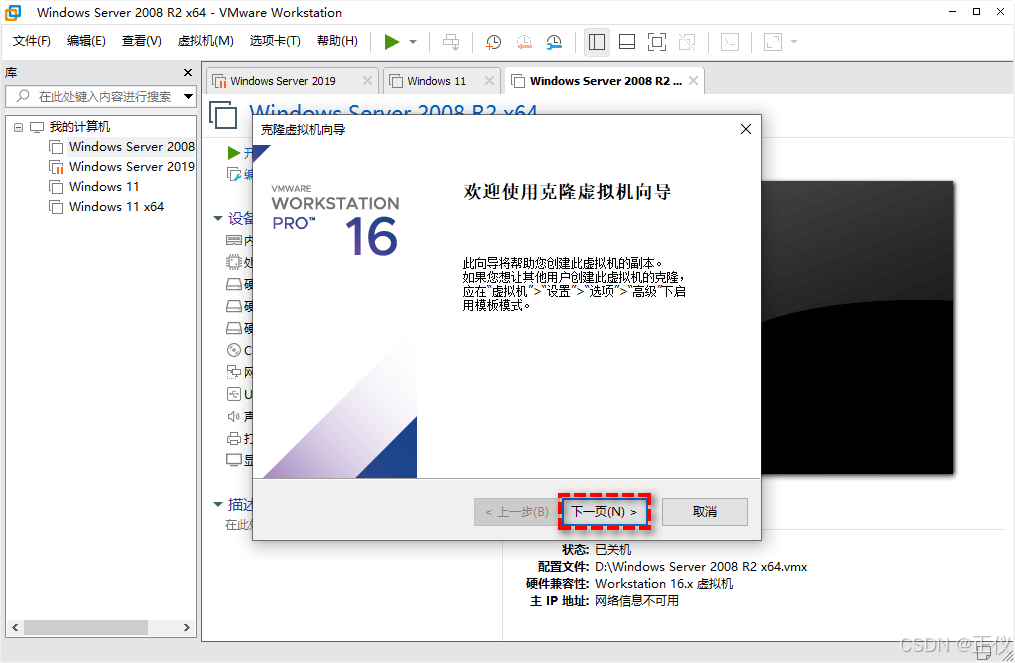Open the 帮助(H) menu
The height and width of the screenshot is (663, 1015).
point(337,41)
